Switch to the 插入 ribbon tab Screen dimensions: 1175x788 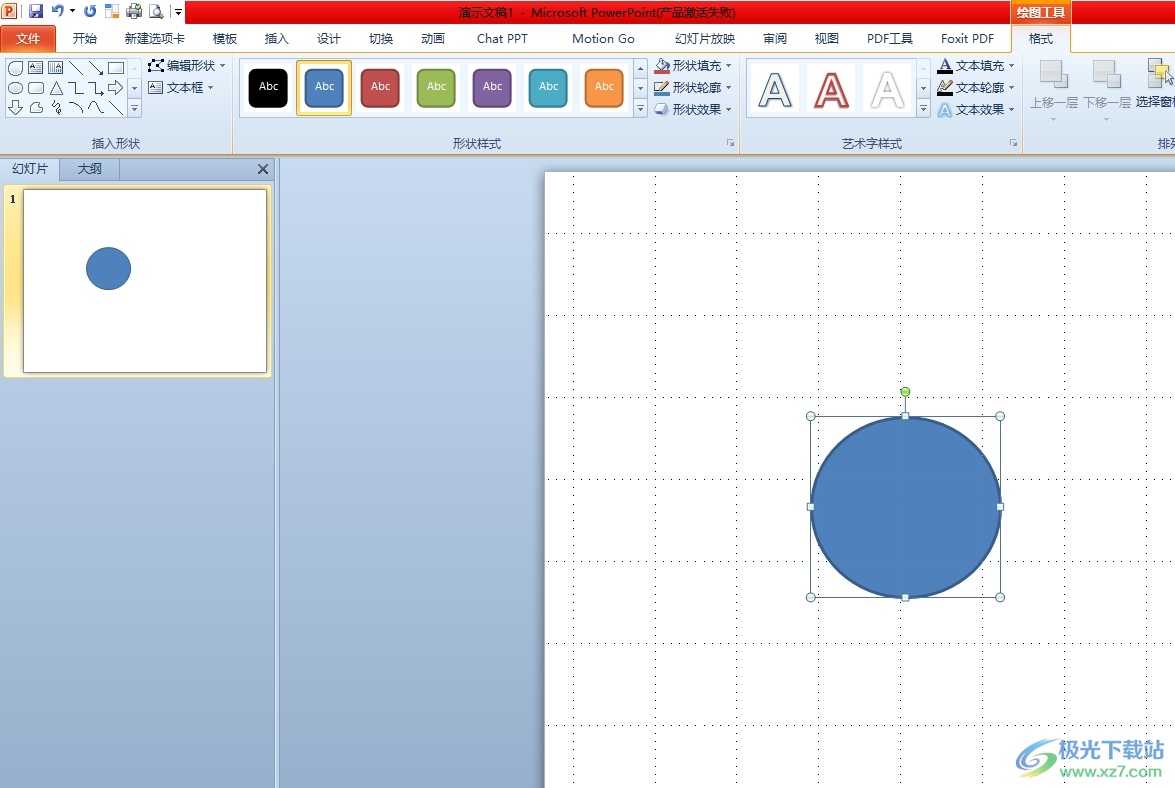277,38
